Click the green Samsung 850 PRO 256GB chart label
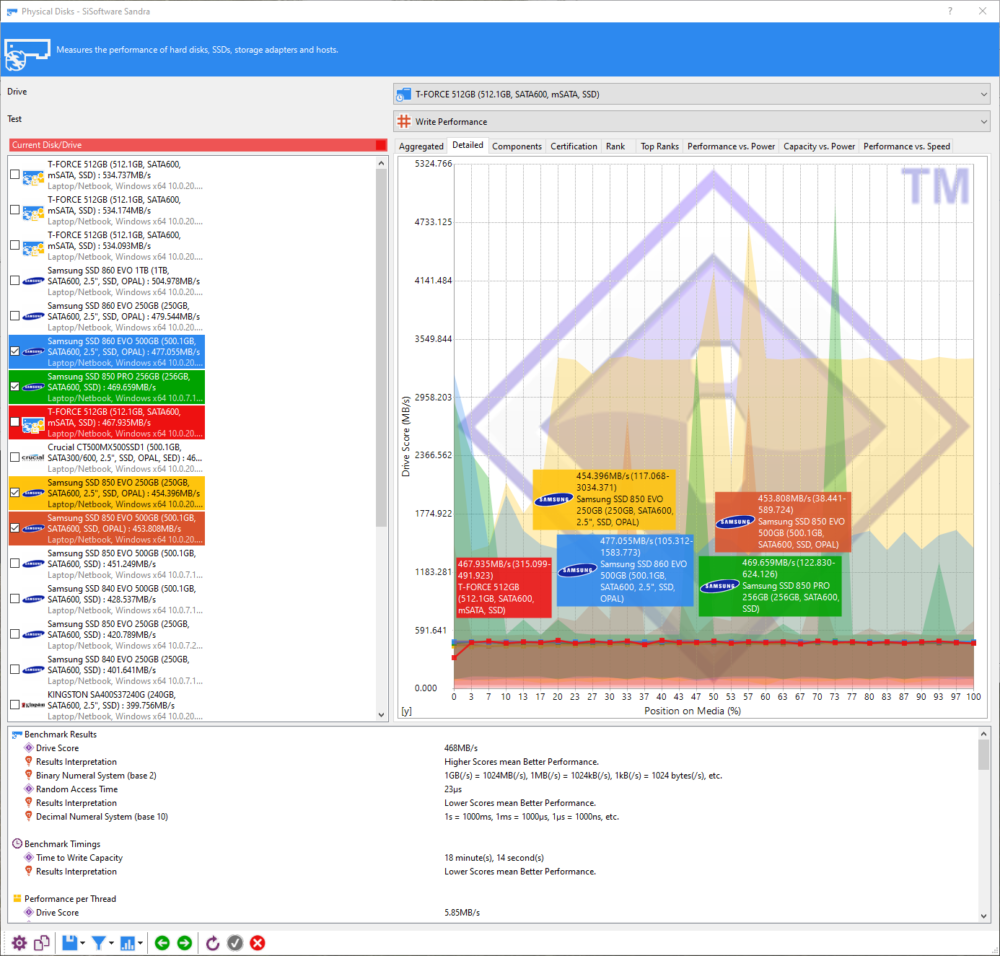This screenshot has height=956, width=1000. [x=770, y=585]
